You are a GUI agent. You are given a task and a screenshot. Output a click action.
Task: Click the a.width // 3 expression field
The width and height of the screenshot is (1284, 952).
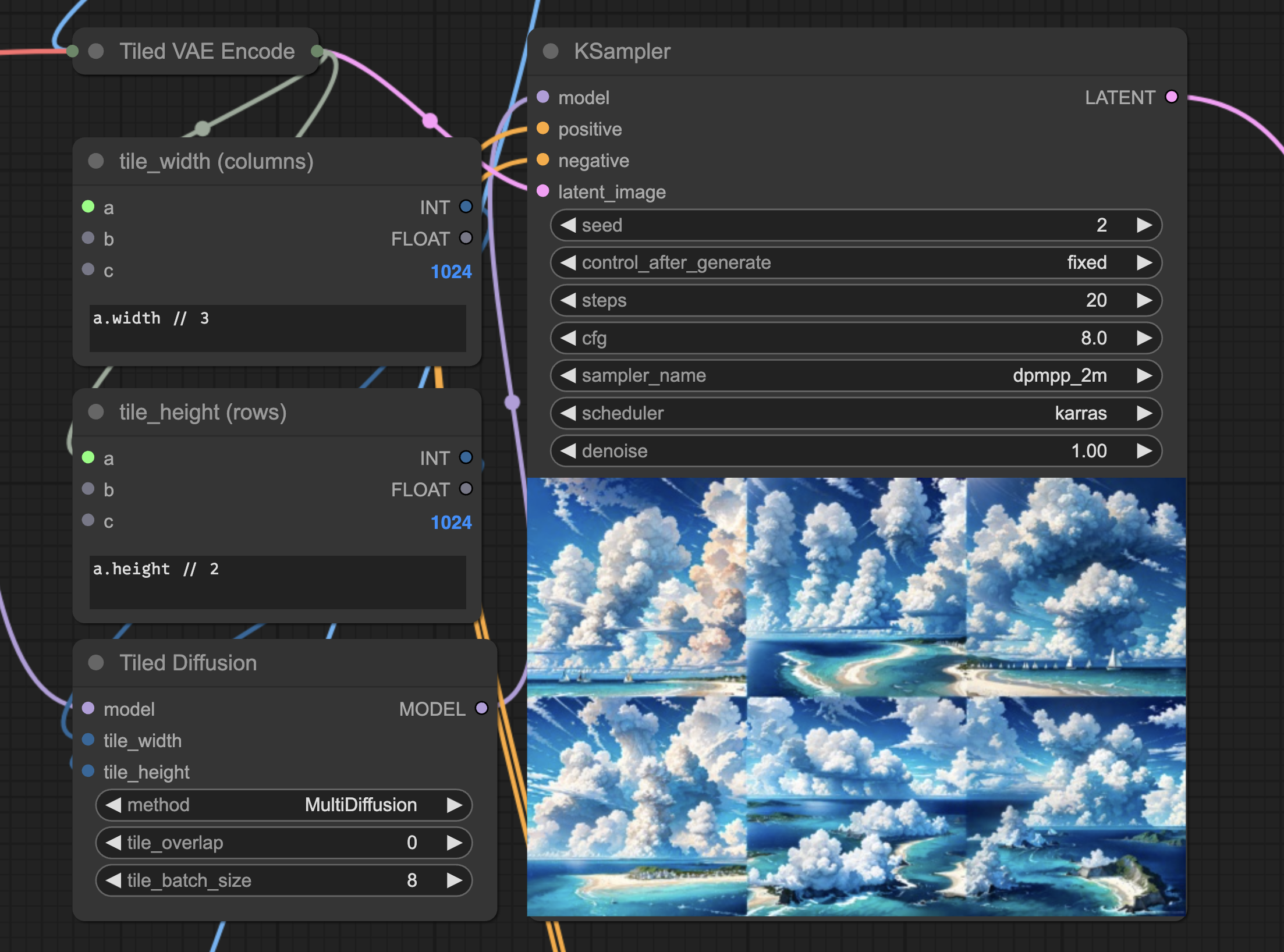point(278,328)
